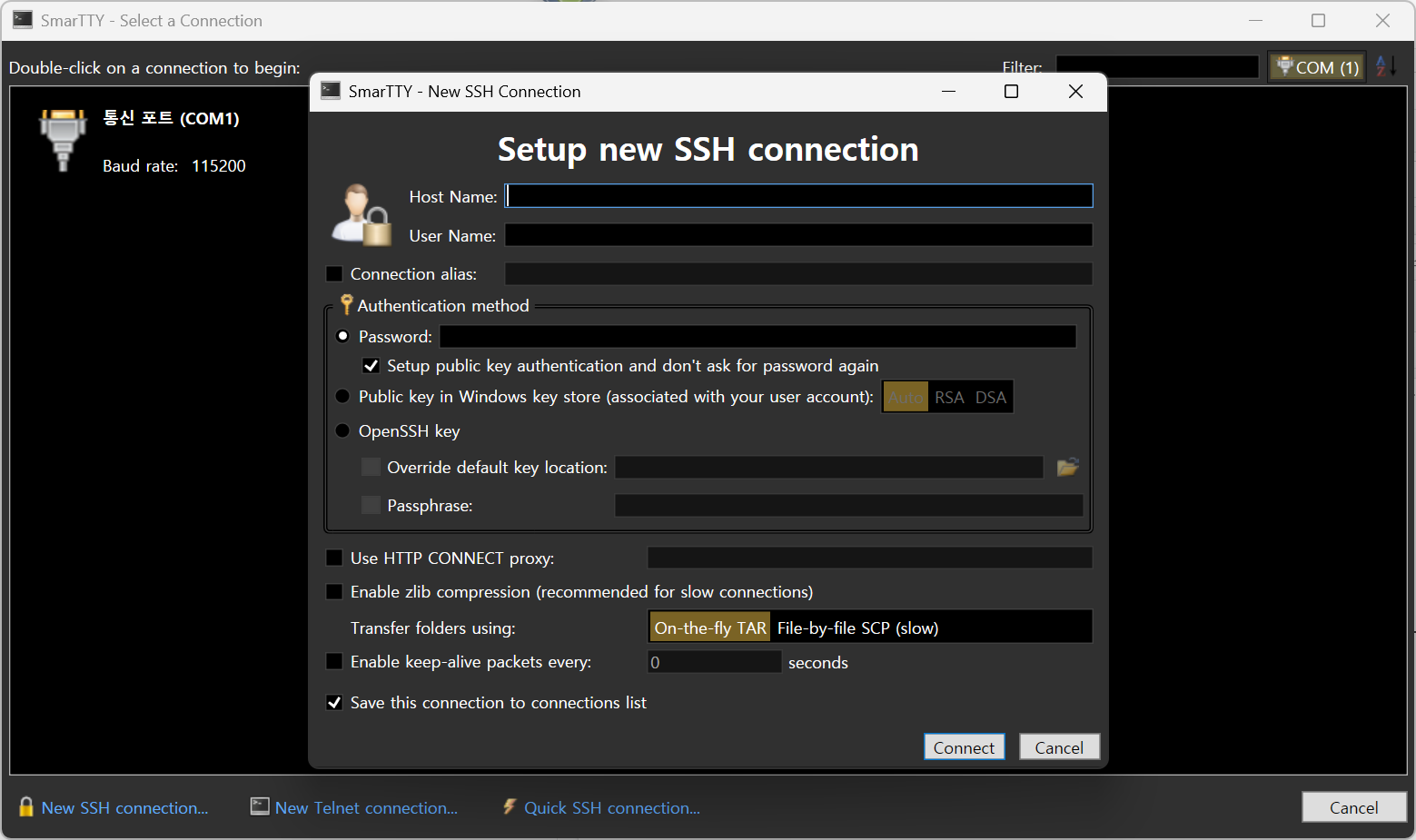Screen dimensions: 1416x840
Task: Choose DSA key type option
Action: pyautogui.click(x=990, y=398)
